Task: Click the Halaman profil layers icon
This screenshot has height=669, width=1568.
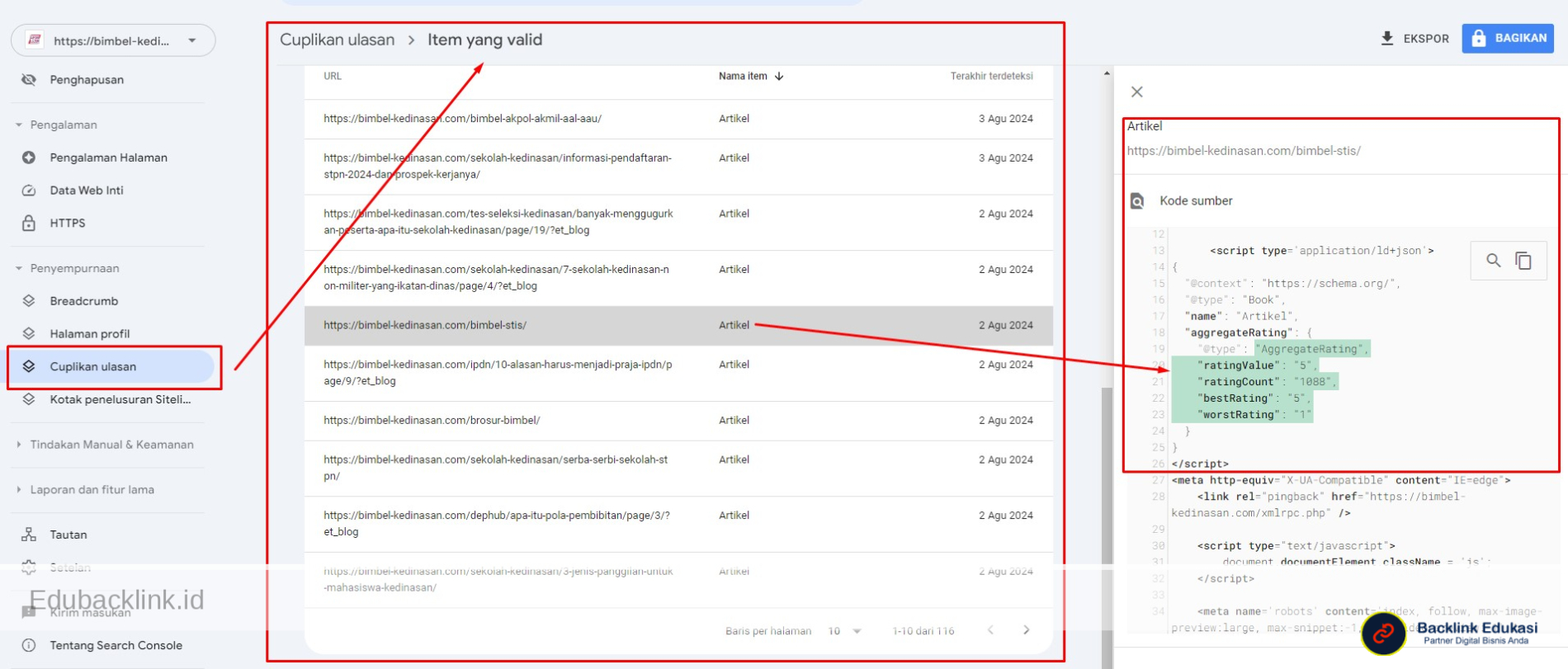Action: pyautogui.click(x=29, y=333)
